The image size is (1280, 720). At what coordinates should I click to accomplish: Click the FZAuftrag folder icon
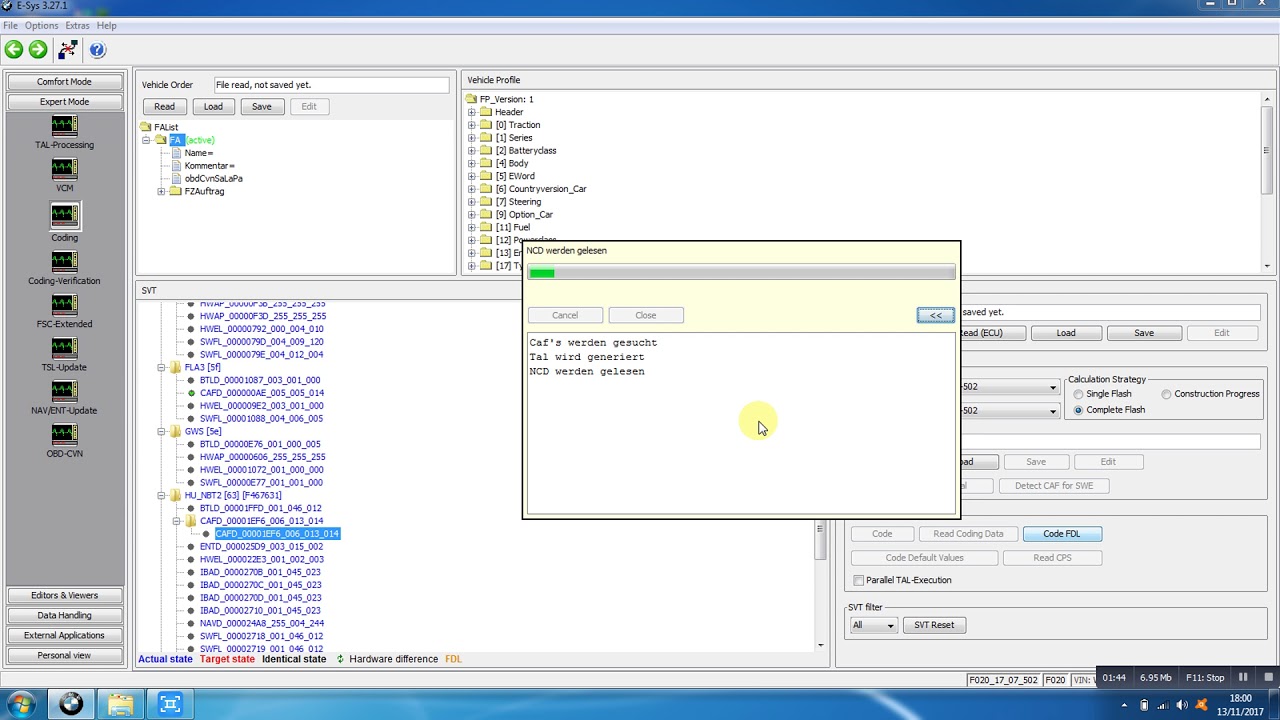coord(175,191)
